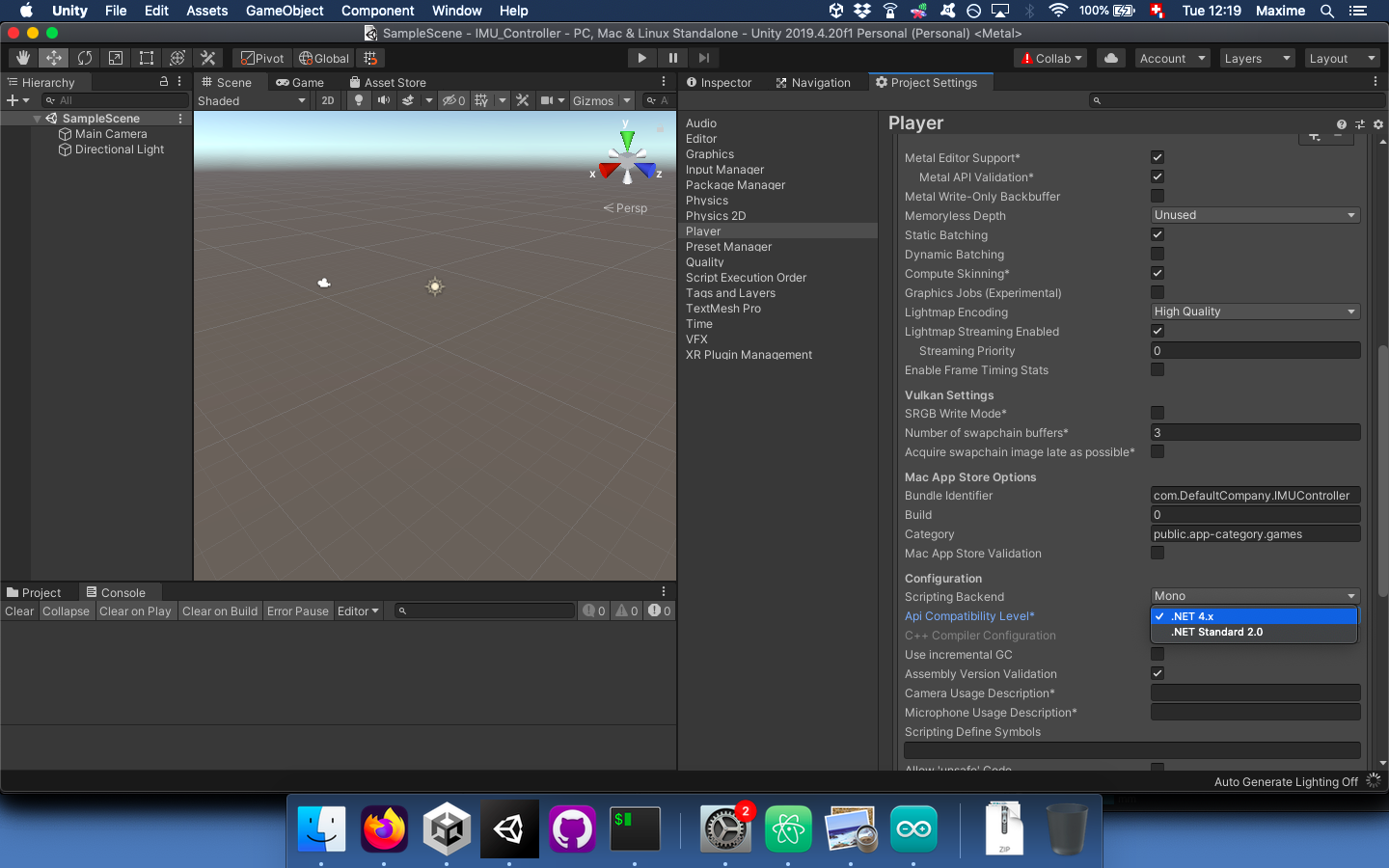Screen dimensions: 1389x868
Task: Switch to the Console tab
Action: pyautogui.click(x=116, y=593)
